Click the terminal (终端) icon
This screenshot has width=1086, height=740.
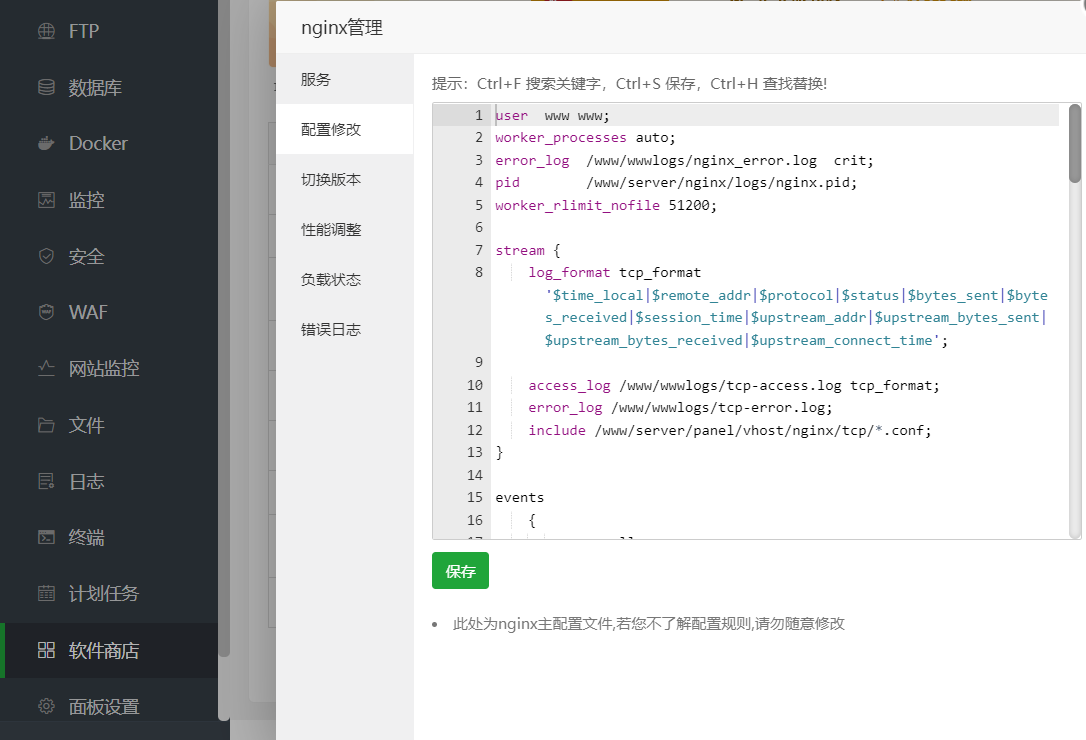tap(46, 537)
